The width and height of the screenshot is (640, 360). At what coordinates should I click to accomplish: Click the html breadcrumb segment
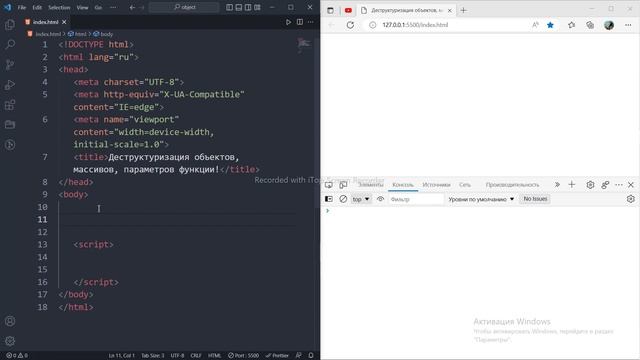[78, 34]
